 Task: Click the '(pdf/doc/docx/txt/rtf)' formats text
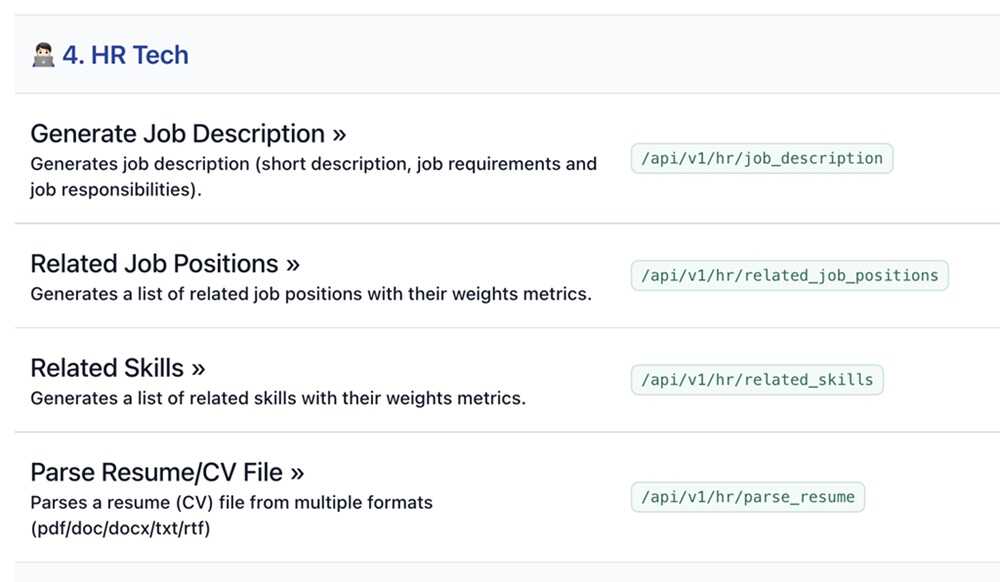tap(120, 527)
